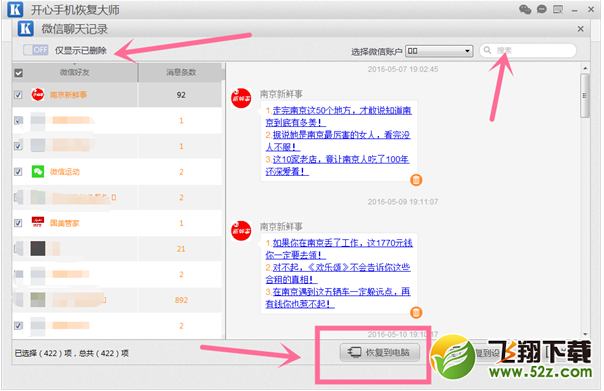This screenshot has height=391, width=604.
Task: Select the green 微信运动 icon
Action: point(38,171)
